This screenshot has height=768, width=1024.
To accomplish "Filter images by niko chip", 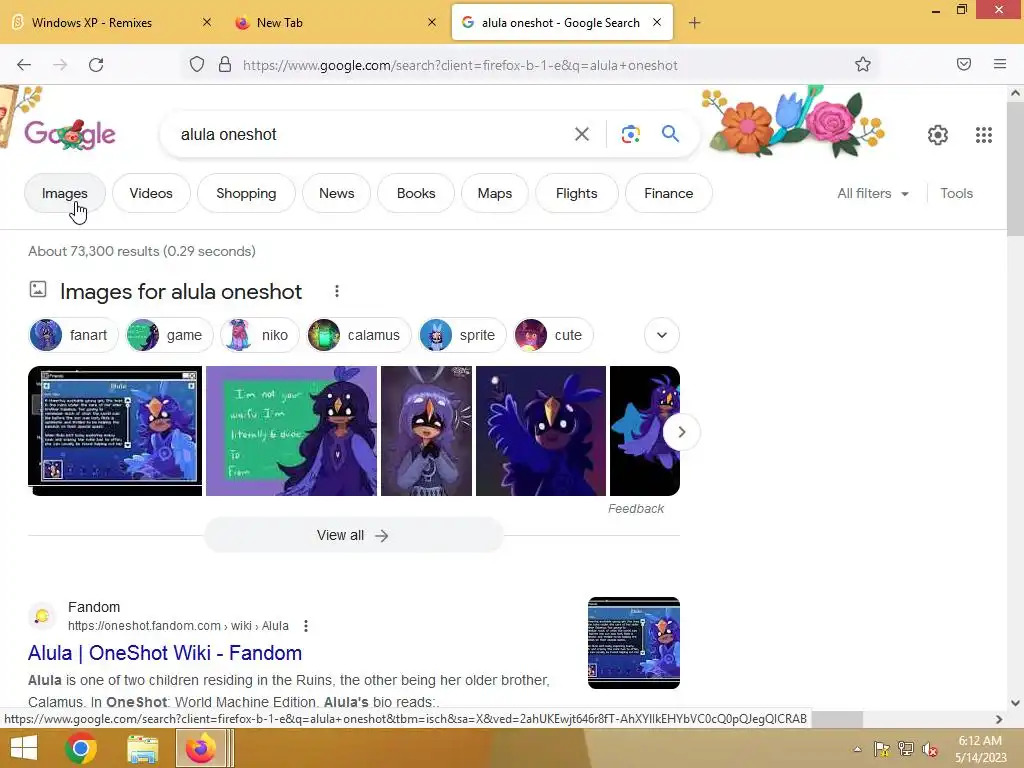I will pyautogui.click(x=260, y=335).
